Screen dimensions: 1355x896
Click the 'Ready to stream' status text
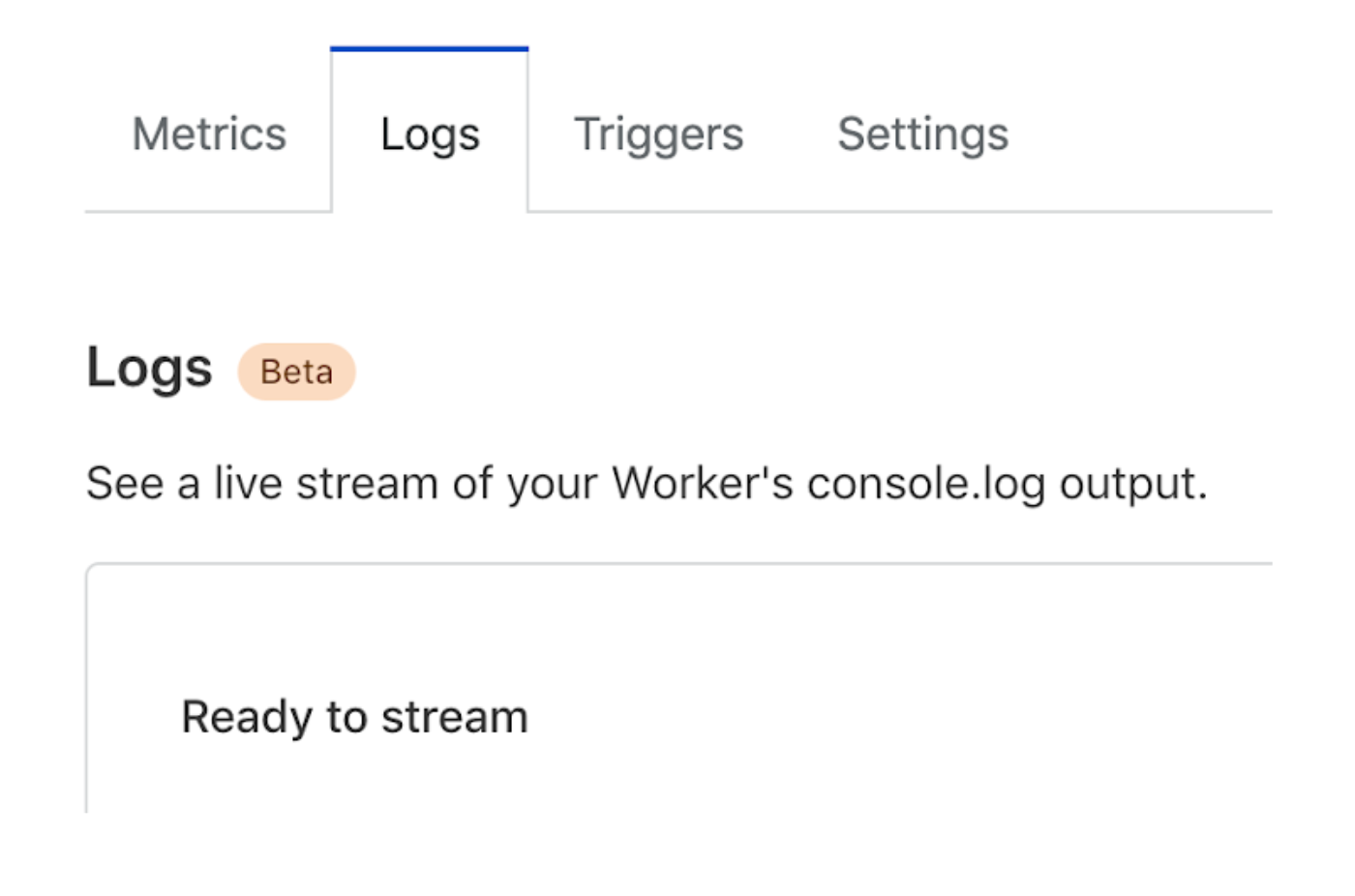[x=354, y=717]
